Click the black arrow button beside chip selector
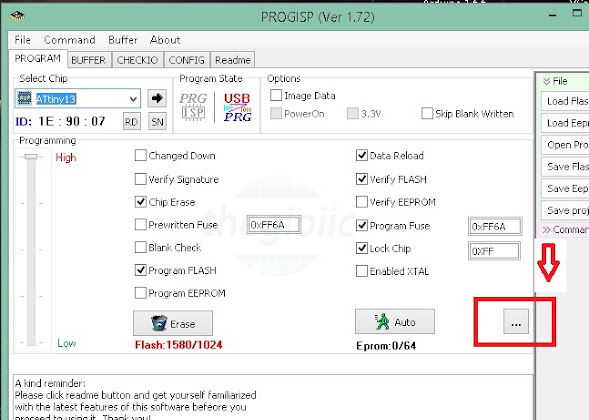 pos(157,98)
